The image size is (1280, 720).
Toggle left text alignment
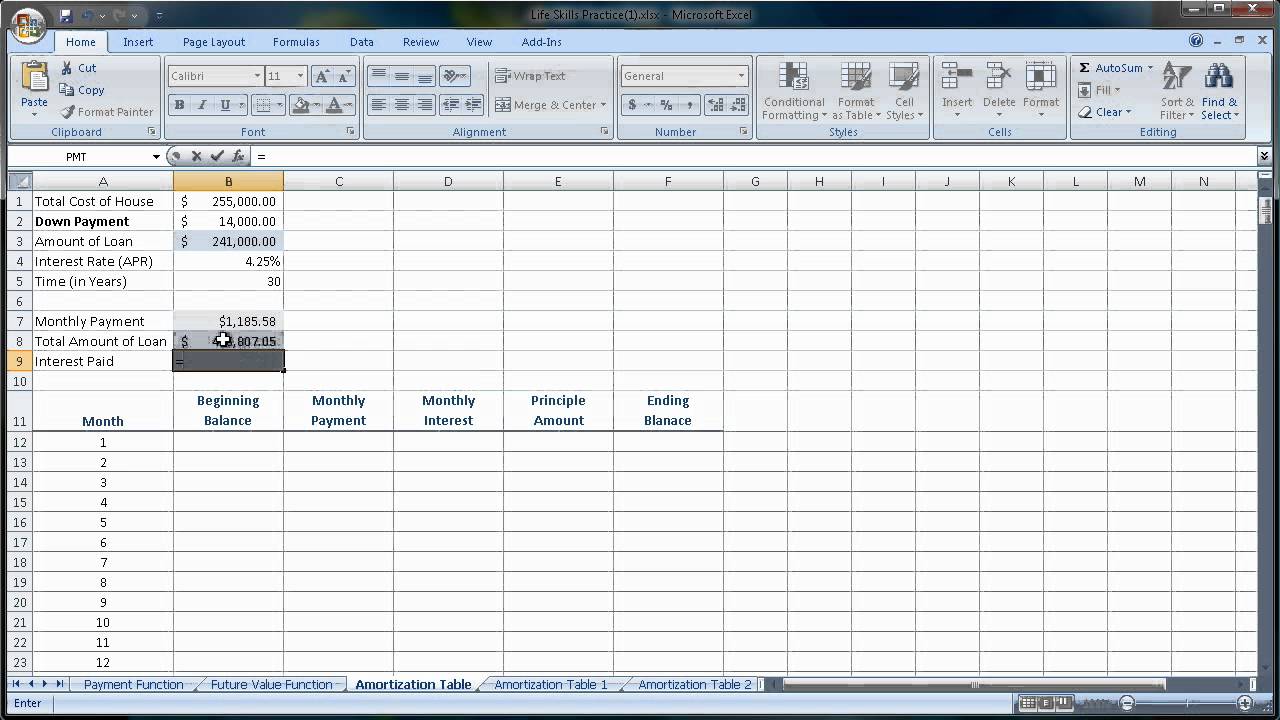[x=379, y=104]
